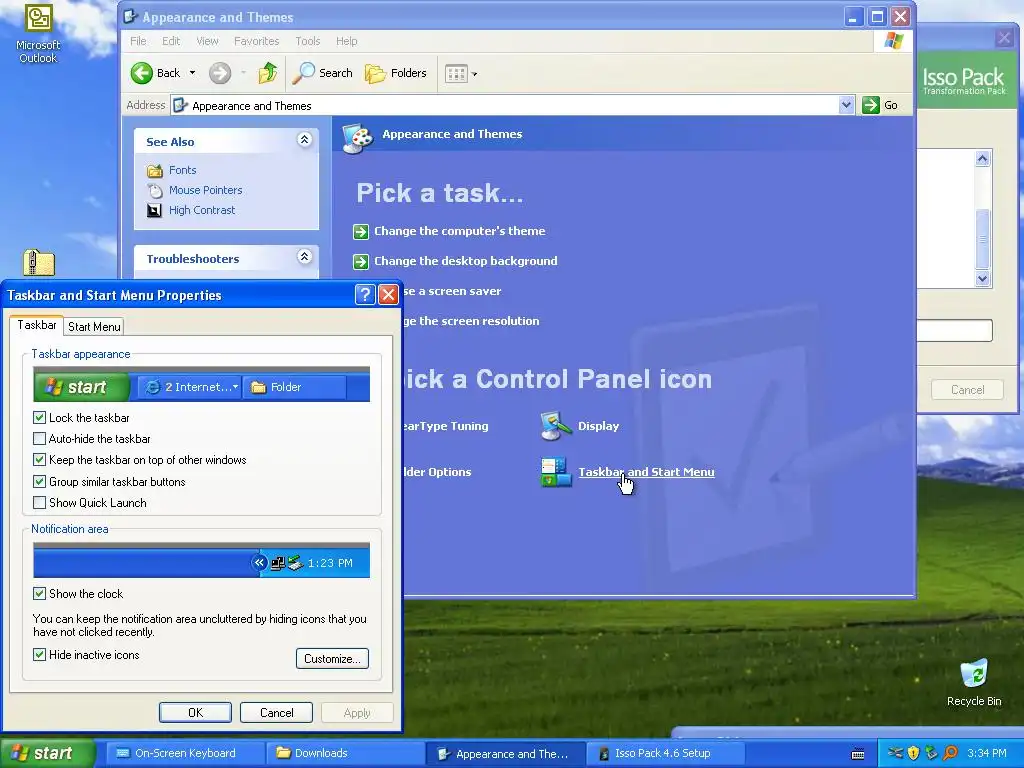The height and width of the screenshot is (768, 1024).
Task: Switch to Downloads taskbar button
Action: pos(344,753)
